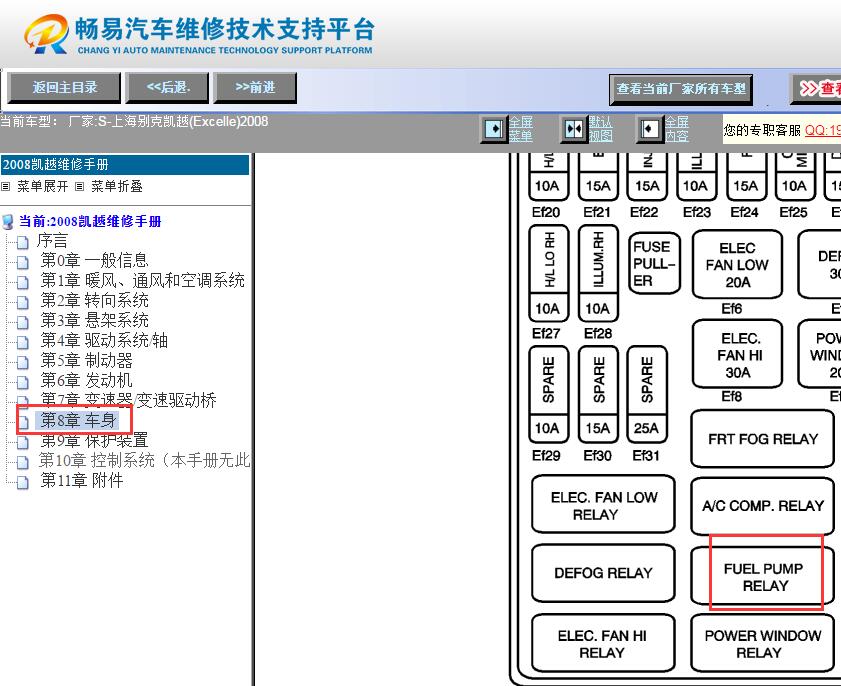Click the tree root computer icon
This screenshot has height=686, width=841.
point(8,222)
